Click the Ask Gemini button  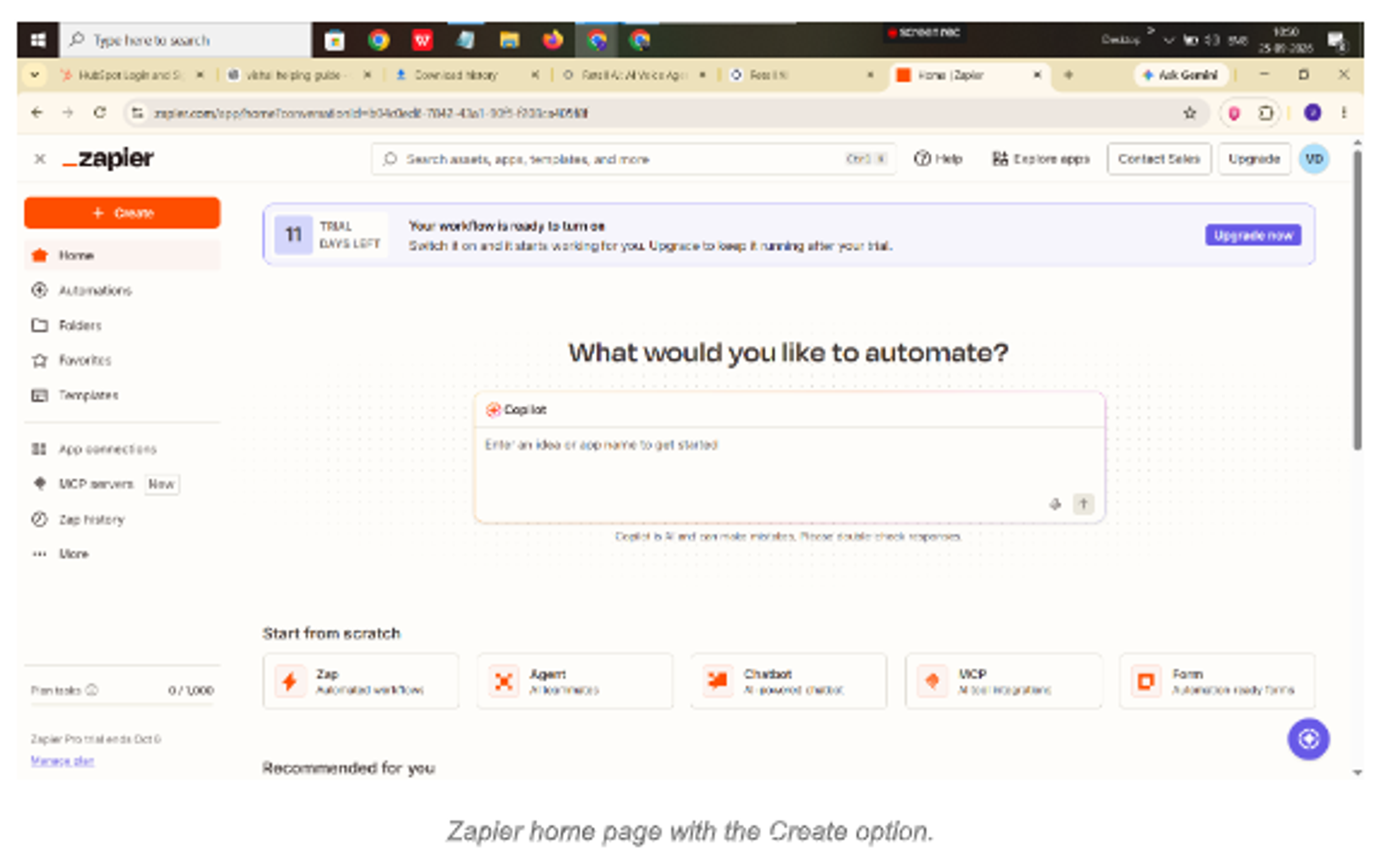coord(1181,75)
